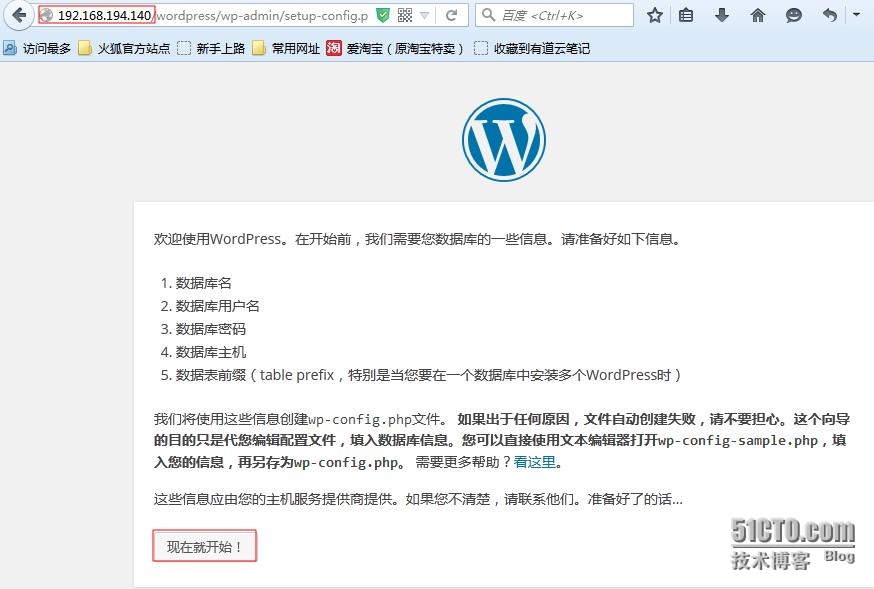Viewport: 874px width, 589px height.
Task: Click list item 数据库密码
Action: pos(211,329)
